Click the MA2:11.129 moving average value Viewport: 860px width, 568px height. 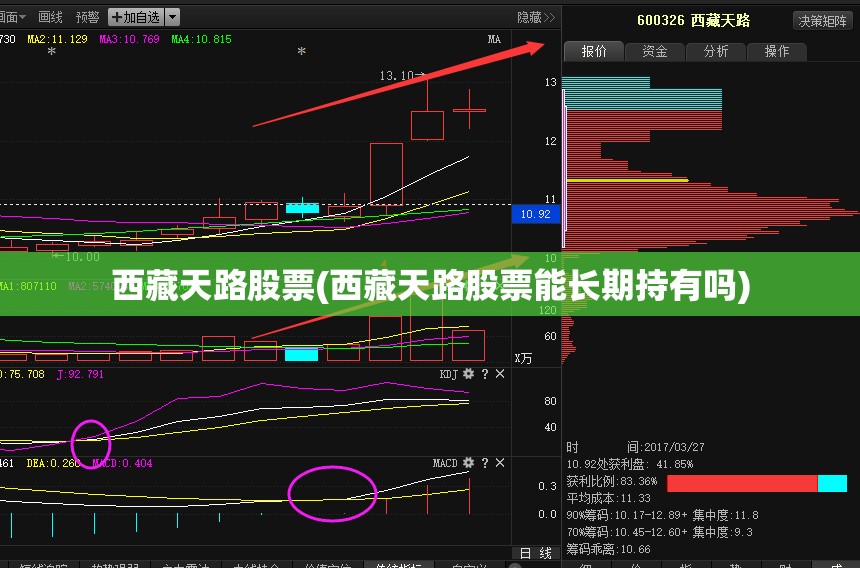tap(58, 39)
